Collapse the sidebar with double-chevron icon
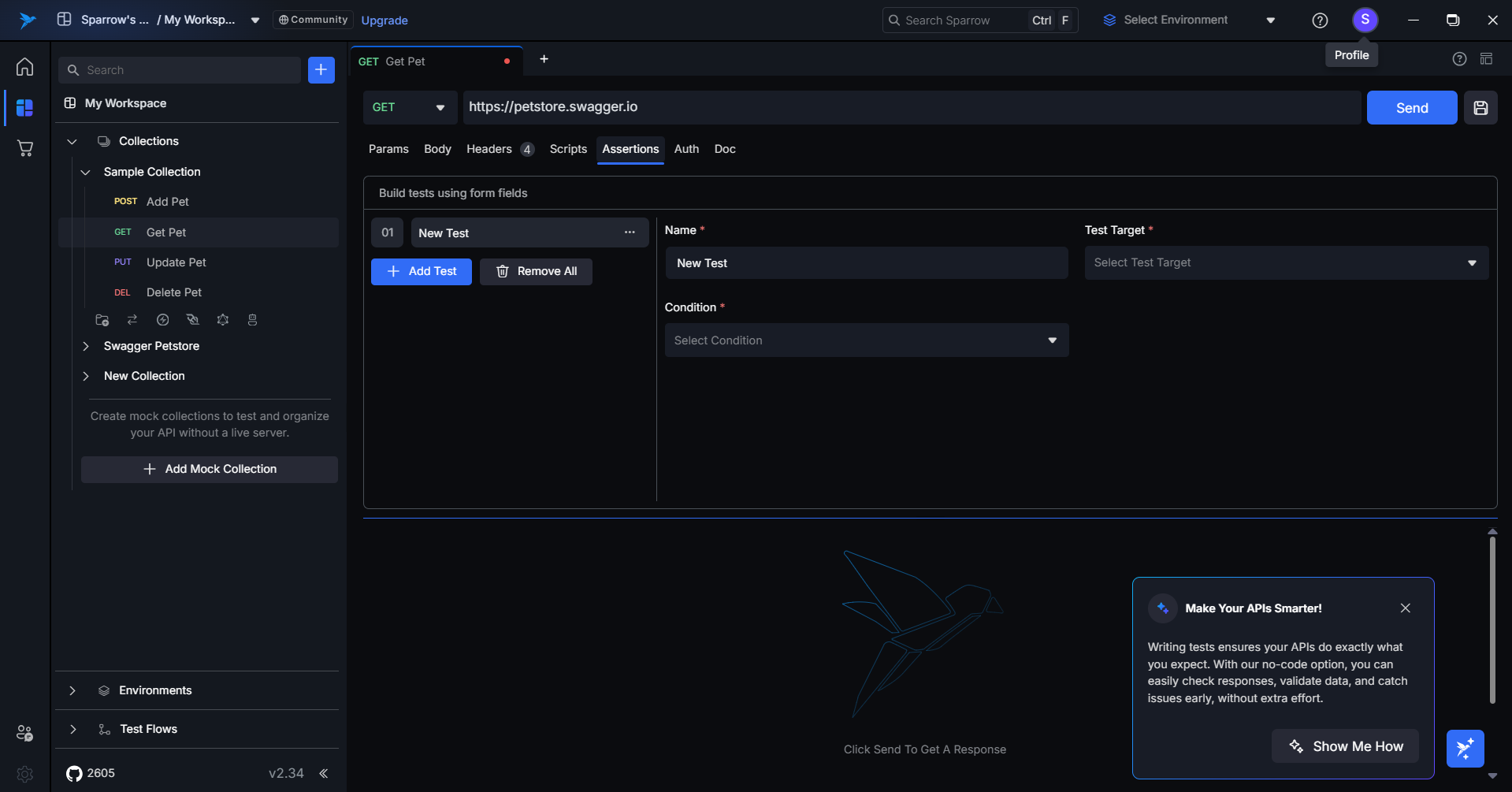The width and height of the screenshot is (1512, 792). point(323,773)
